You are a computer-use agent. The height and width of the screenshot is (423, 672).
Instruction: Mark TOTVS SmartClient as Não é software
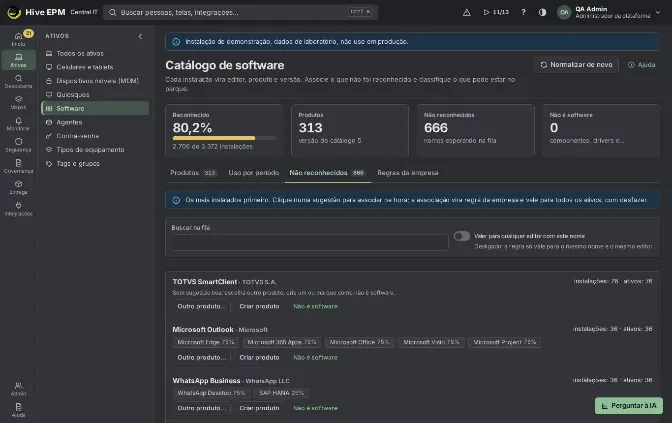tap(315, 306)
